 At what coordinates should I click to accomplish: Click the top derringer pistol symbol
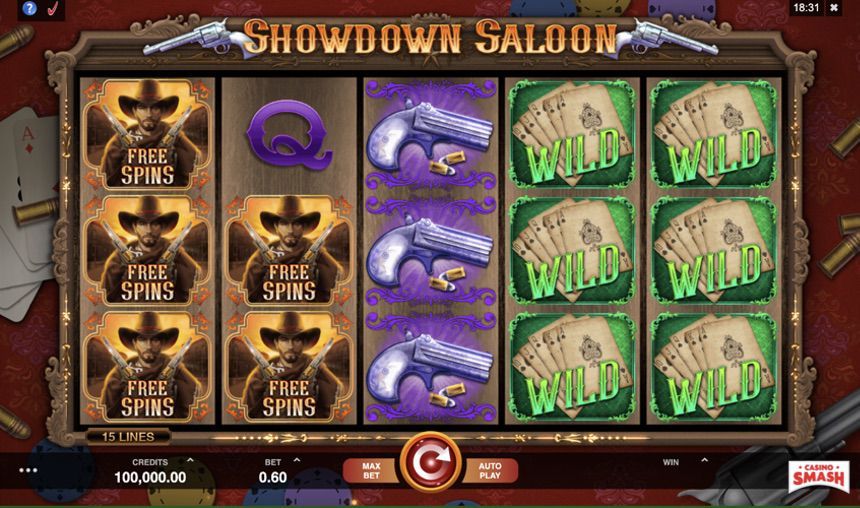pos(431,134)
